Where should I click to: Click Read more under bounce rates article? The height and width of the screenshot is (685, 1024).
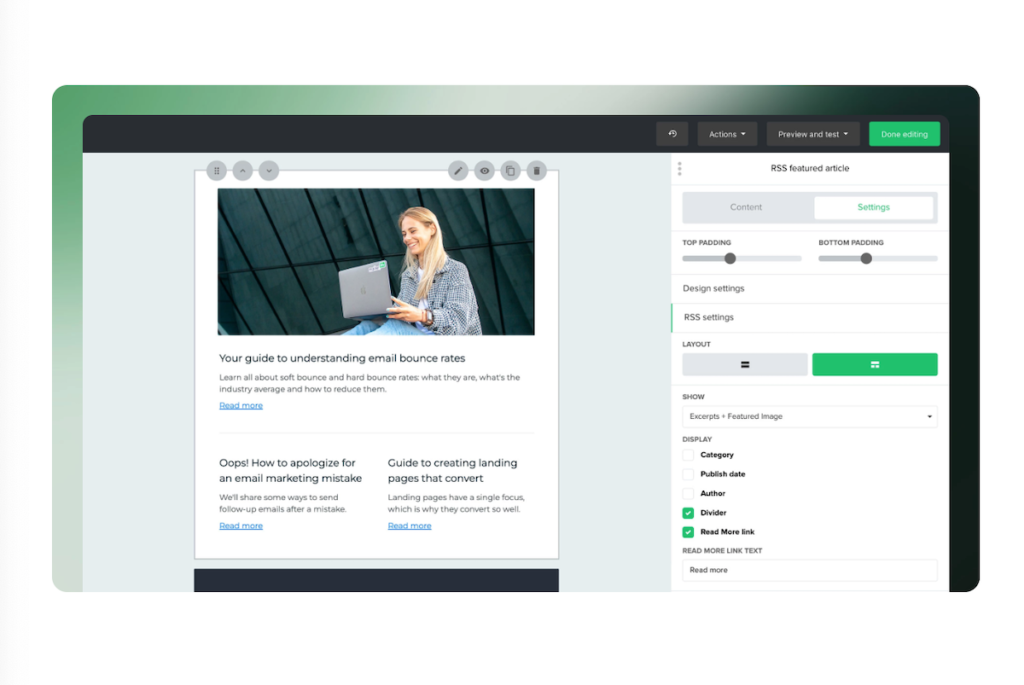tap(241, 406)
